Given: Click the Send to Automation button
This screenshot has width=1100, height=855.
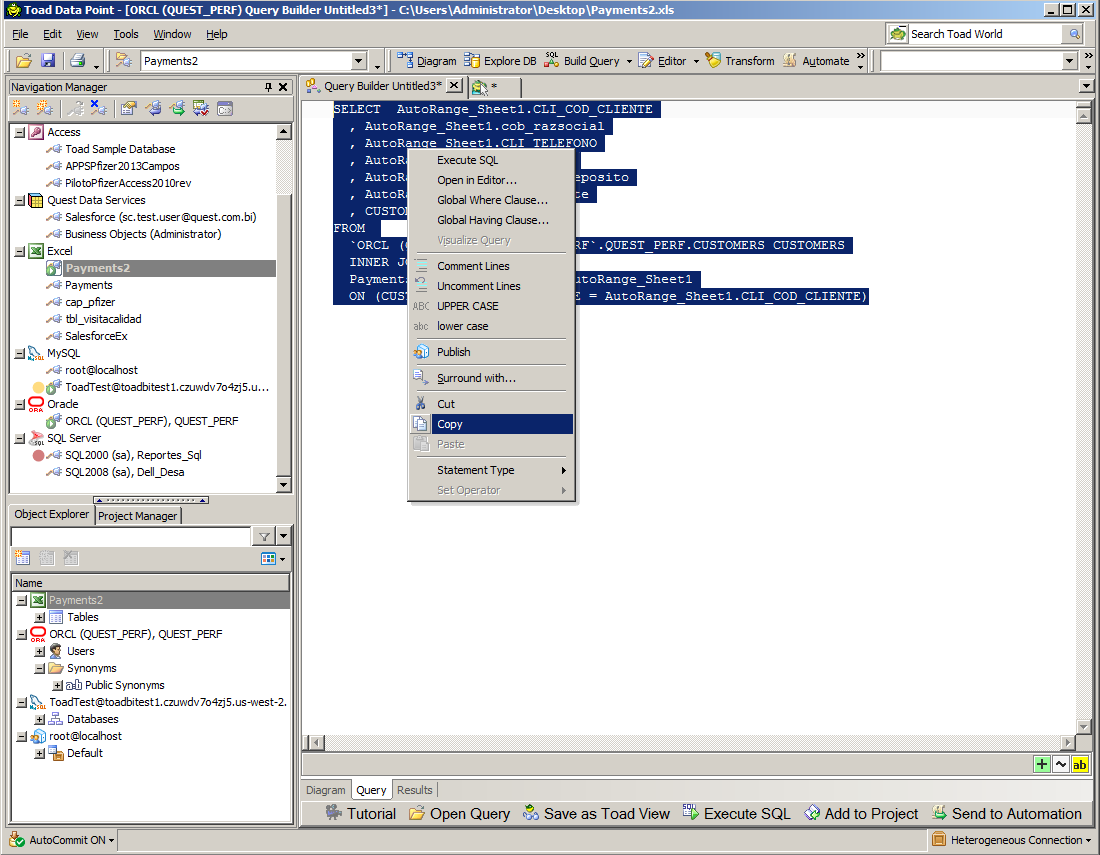Looking at the screenshot, I should 1007,814.
